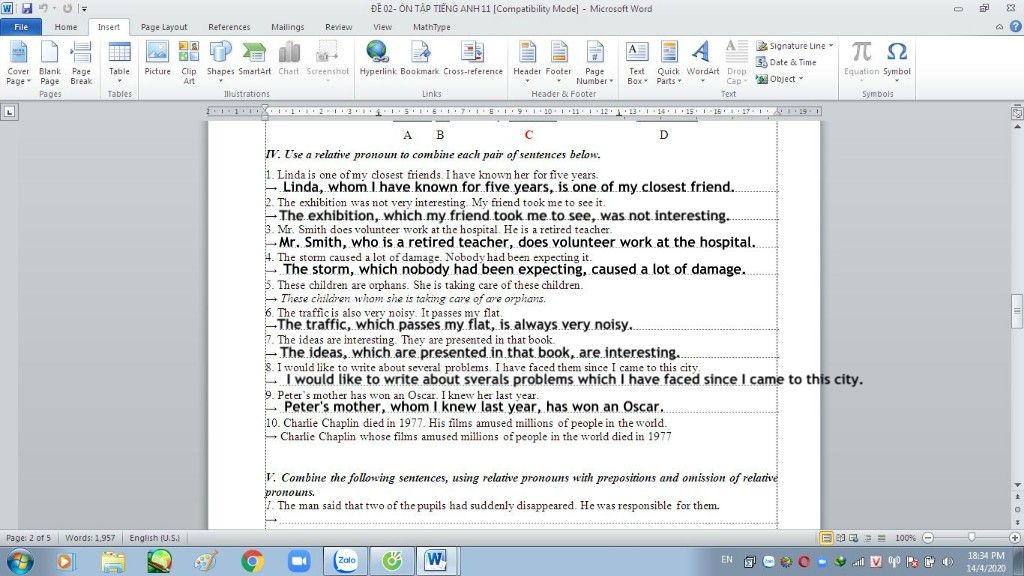Open the File tab
The image size is (1024, 576).
pyautogui.click(x=21, y=27)
